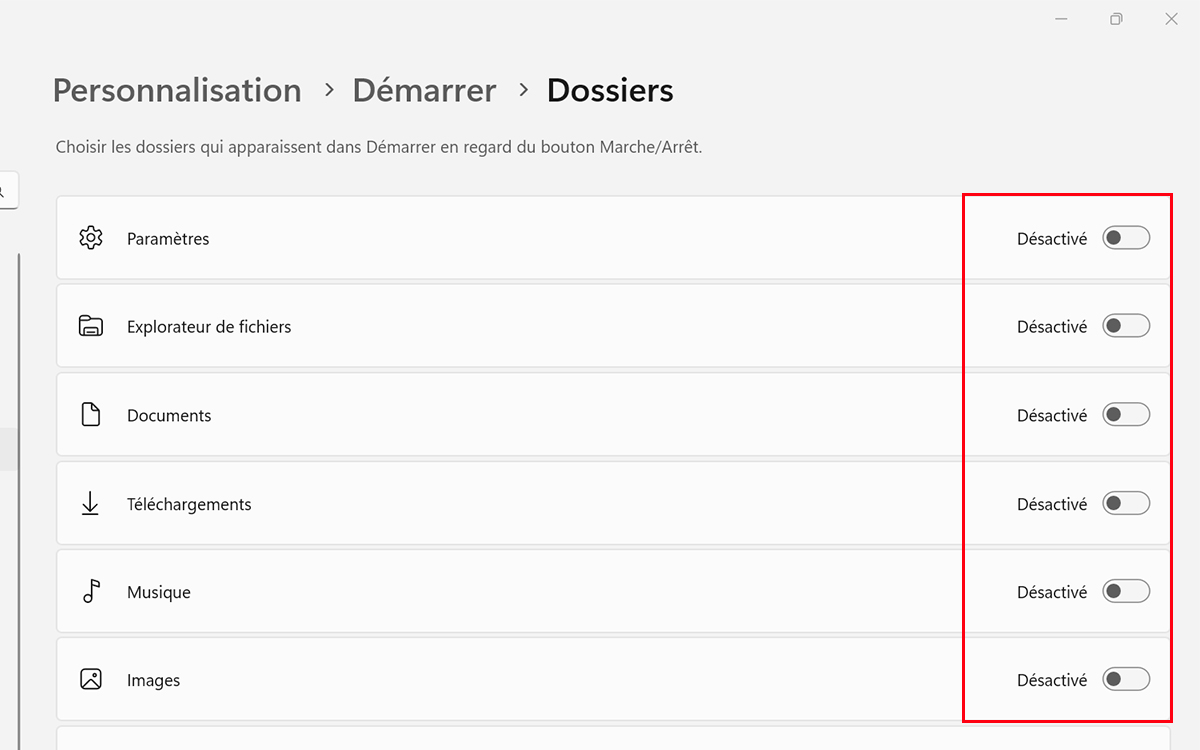Screen dimensions: 1200x750
Task: Enable the Paramètres toggle
Action: pyautogui.click(x=1126, y=238)
